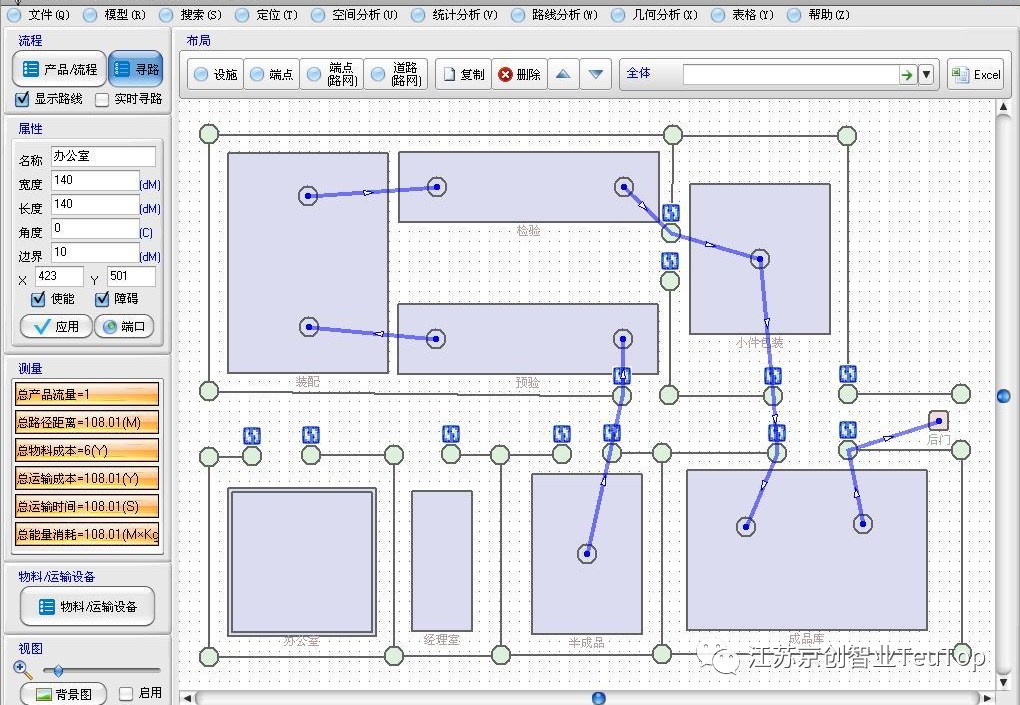This screenshot has height=705, width=1020.
Task: Open the dropdown arrow beside the 全体 search field
Action: (925, 73)
